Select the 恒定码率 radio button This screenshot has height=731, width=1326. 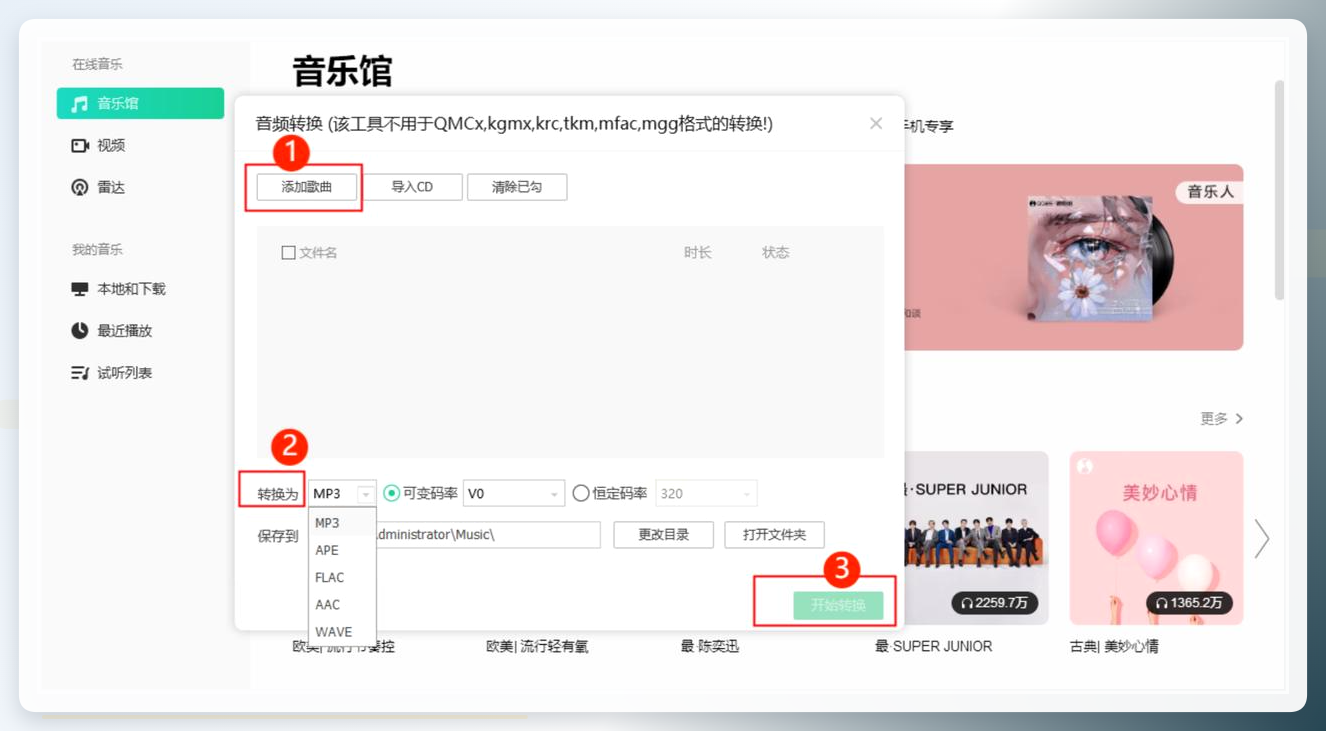pos(581,493)
